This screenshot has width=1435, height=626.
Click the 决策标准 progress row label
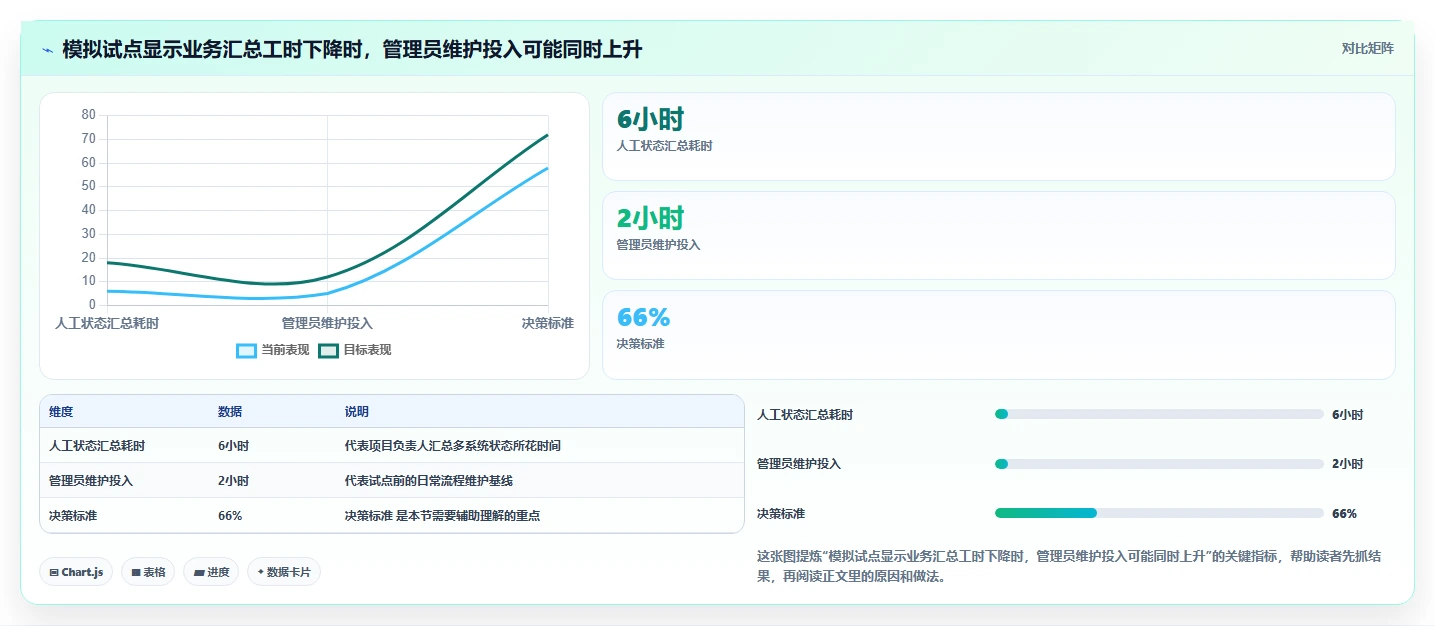tap(781, 513)
